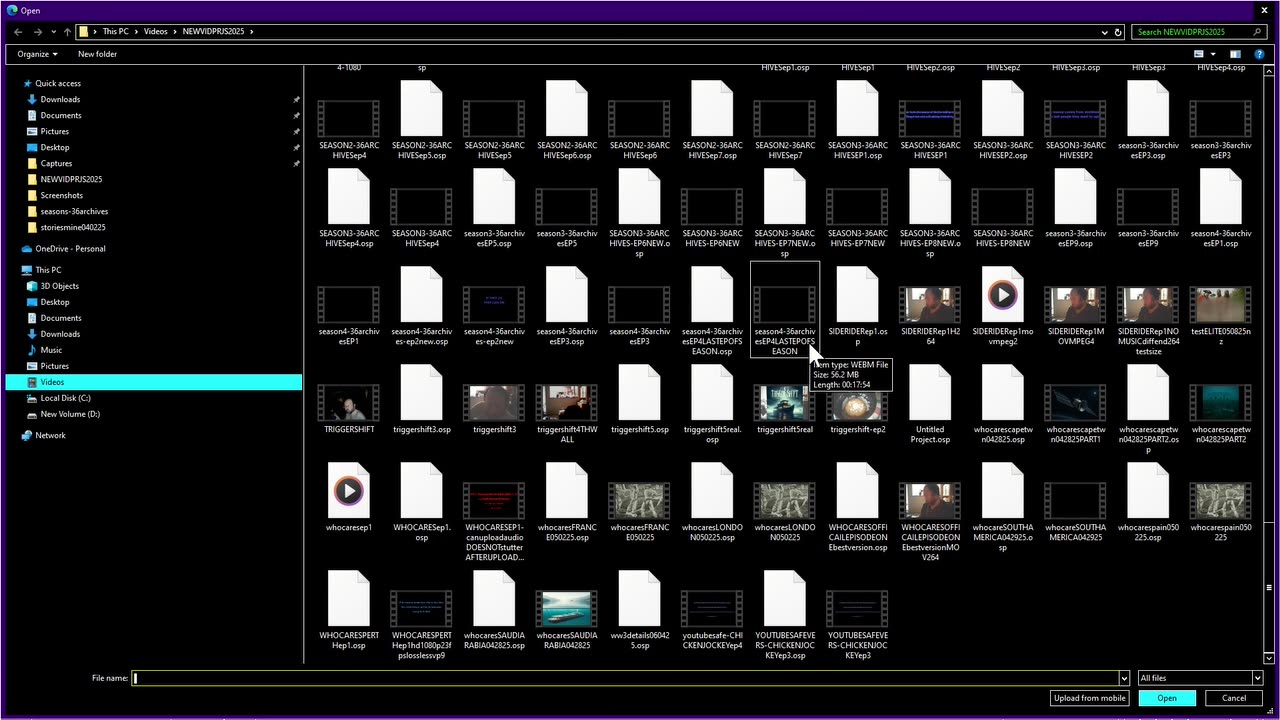Screen dimensions: 1280x720
Task: Select YOUTUBESAFEVERS-CHICKENJOCKEYep3.osp file icon
Action: pos(784,598)
